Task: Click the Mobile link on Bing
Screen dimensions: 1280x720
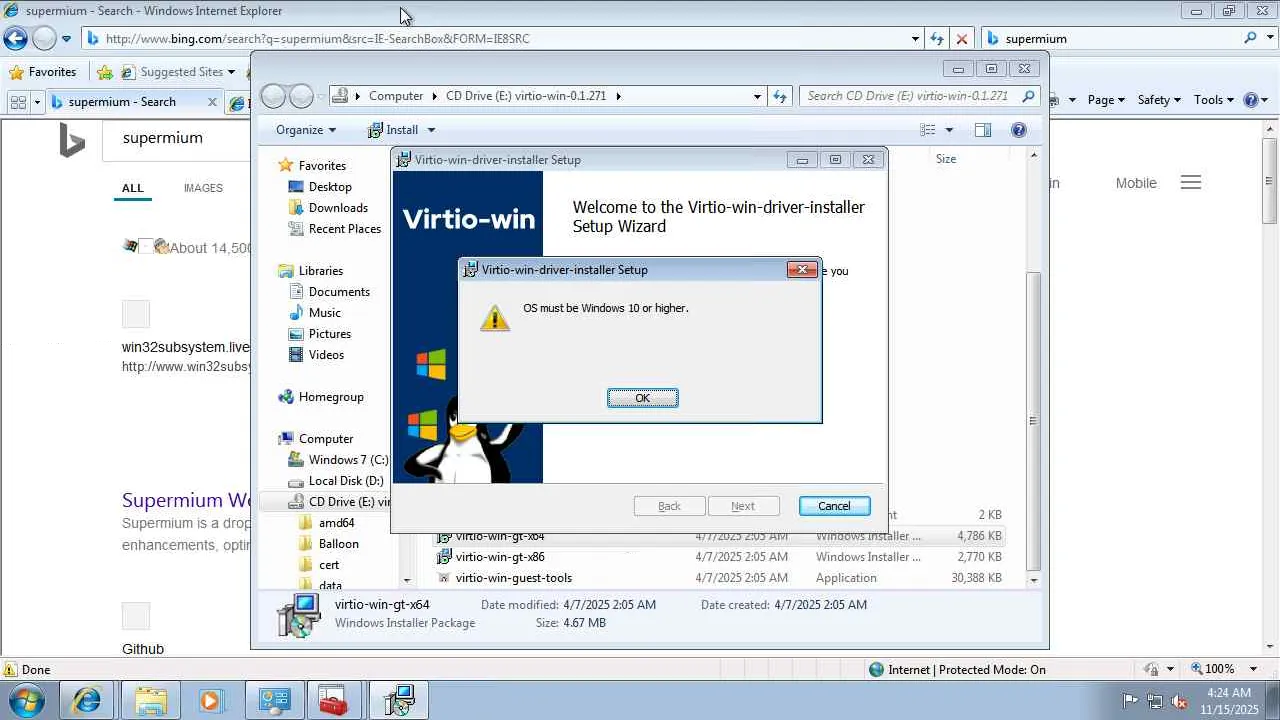Action: 1136,183
